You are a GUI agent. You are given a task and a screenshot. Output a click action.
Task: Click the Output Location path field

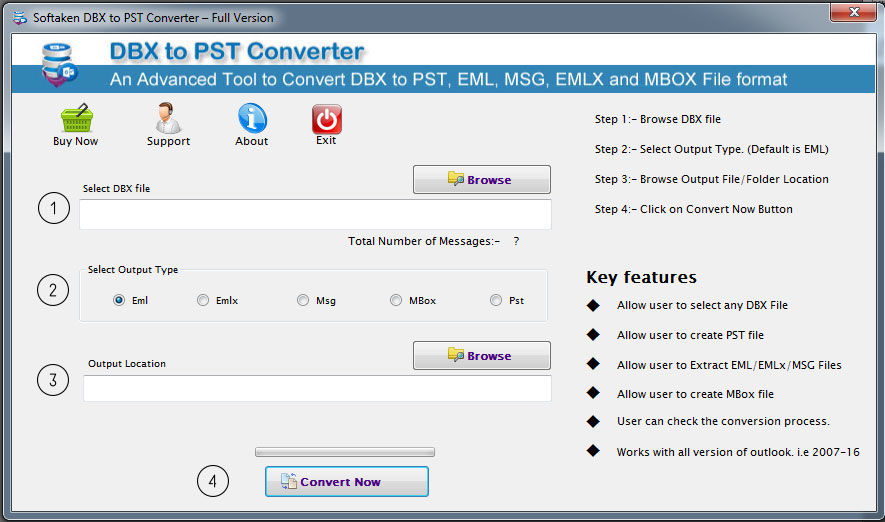point(317,389)
